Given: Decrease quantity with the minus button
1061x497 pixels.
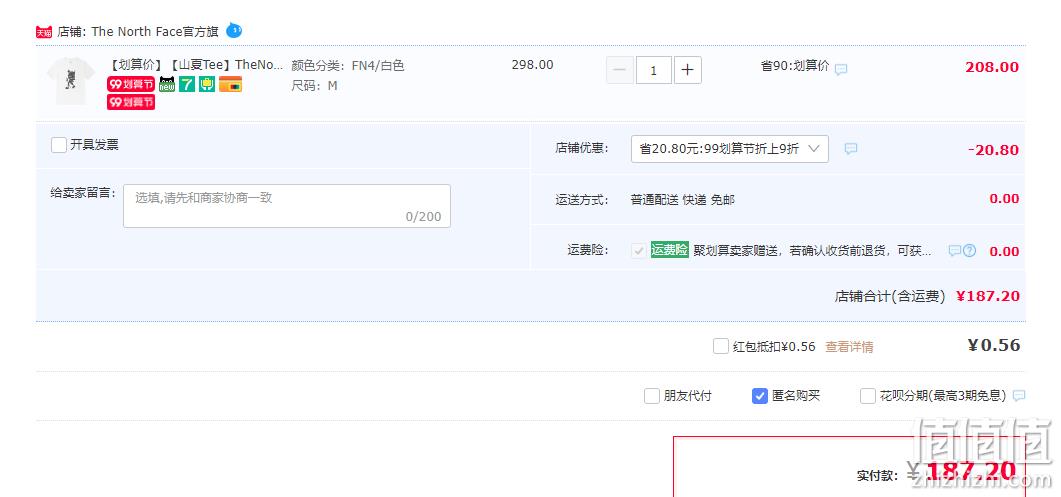Looking at the screenshot, I should (x=620, y=70).
